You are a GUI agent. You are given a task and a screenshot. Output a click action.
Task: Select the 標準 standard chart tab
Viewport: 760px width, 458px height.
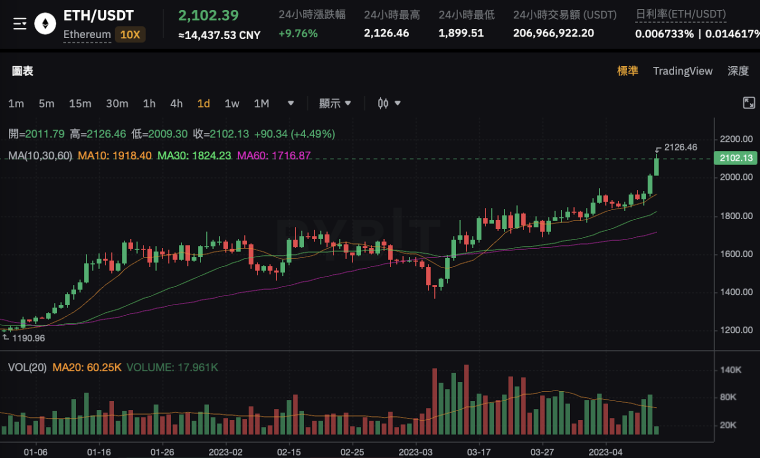click(627, 71)
